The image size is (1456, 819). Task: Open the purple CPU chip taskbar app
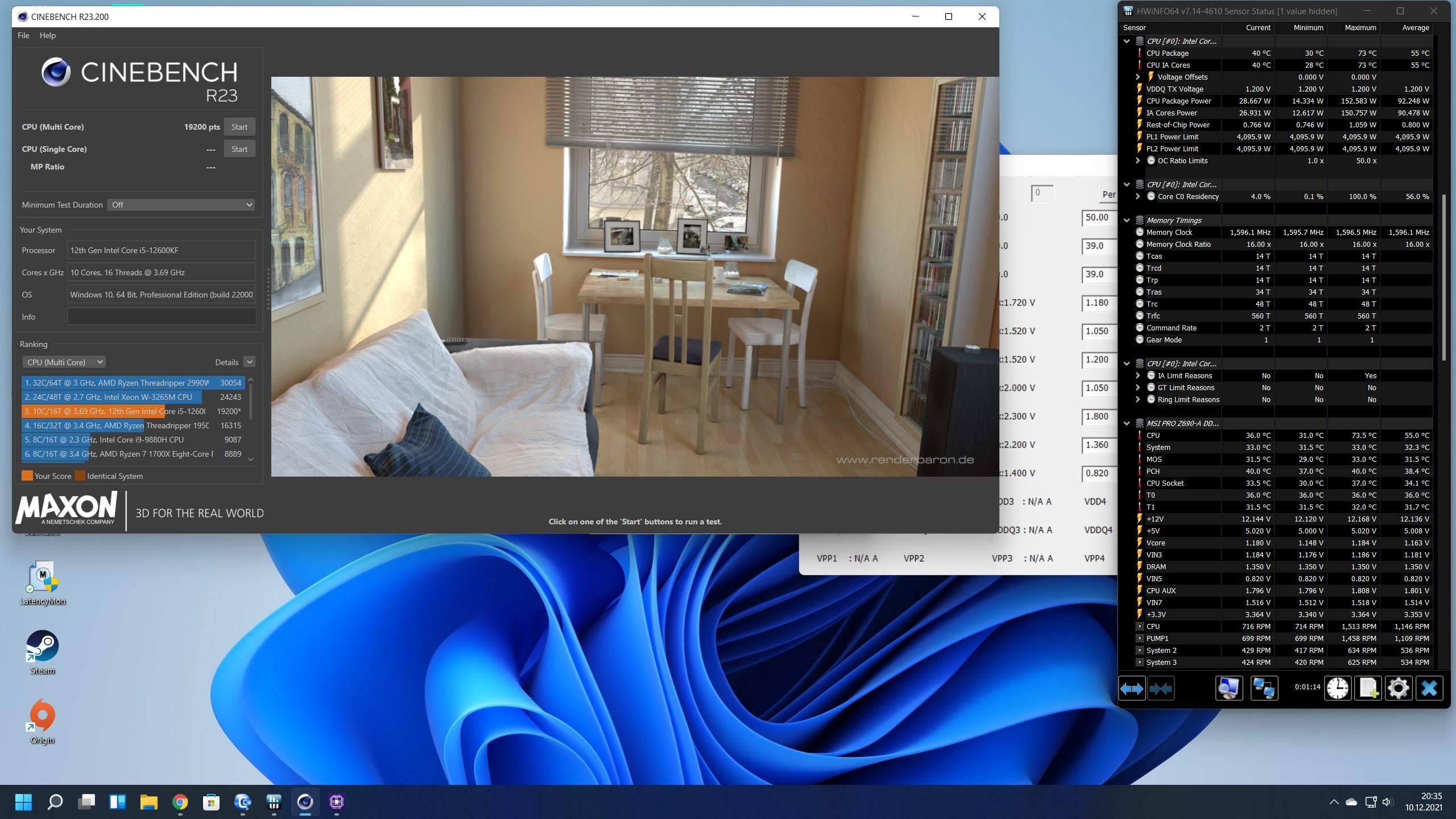tap(337, 802)
